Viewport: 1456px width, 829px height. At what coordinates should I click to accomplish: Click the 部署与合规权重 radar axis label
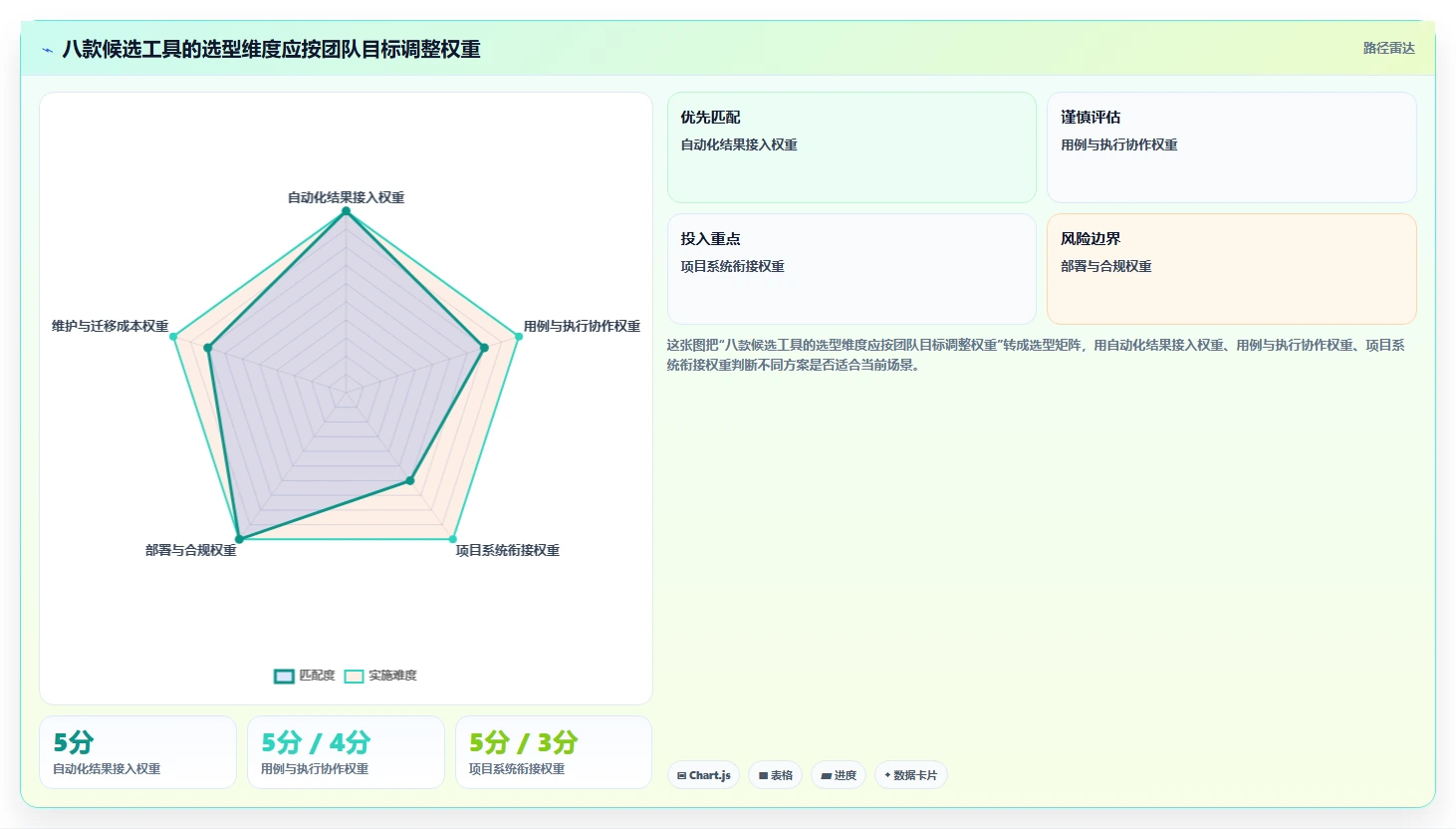[191, 550]
